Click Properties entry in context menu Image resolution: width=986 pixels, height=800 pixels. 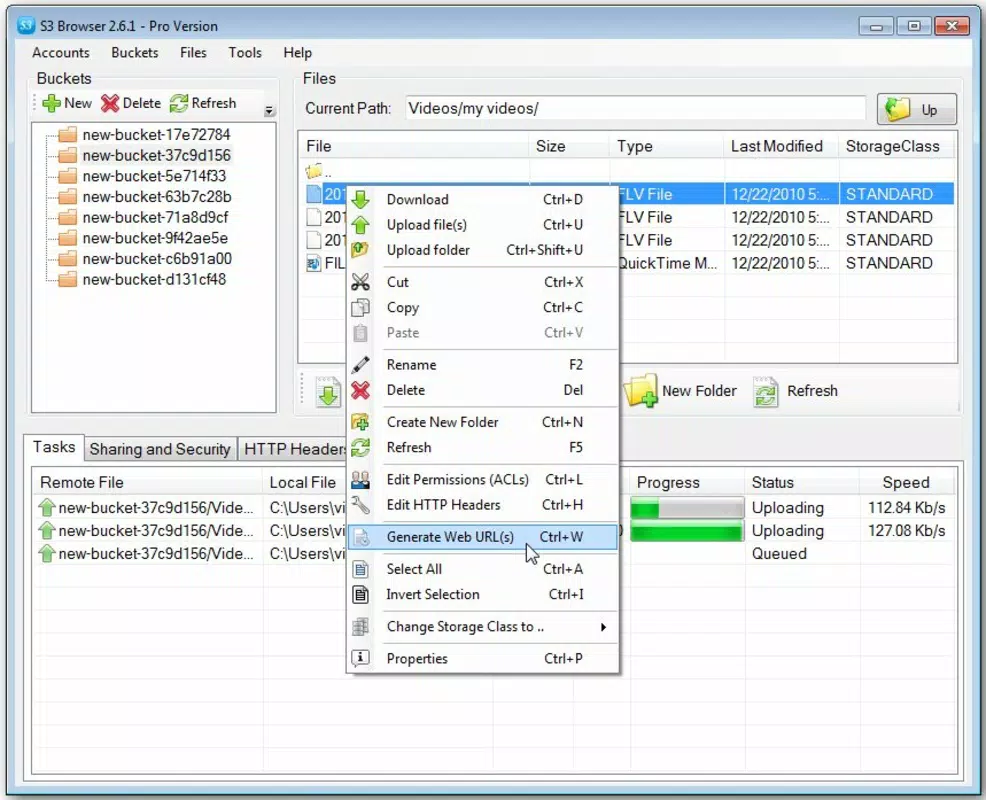(482, 658)
